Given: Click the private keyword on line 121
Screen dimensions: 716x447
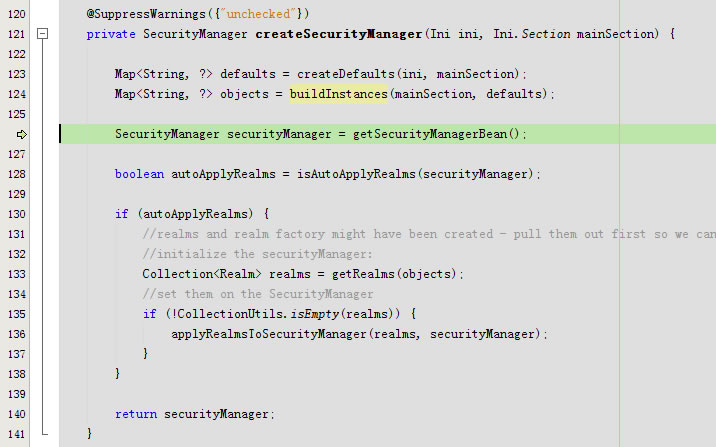Looking at the screenshot, I should click(x=111, y=34).
